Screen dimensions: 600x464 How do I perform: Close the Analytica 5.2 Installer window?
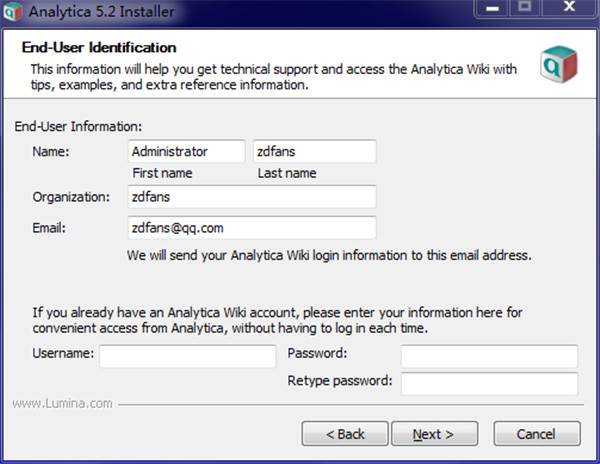(568, 11)
